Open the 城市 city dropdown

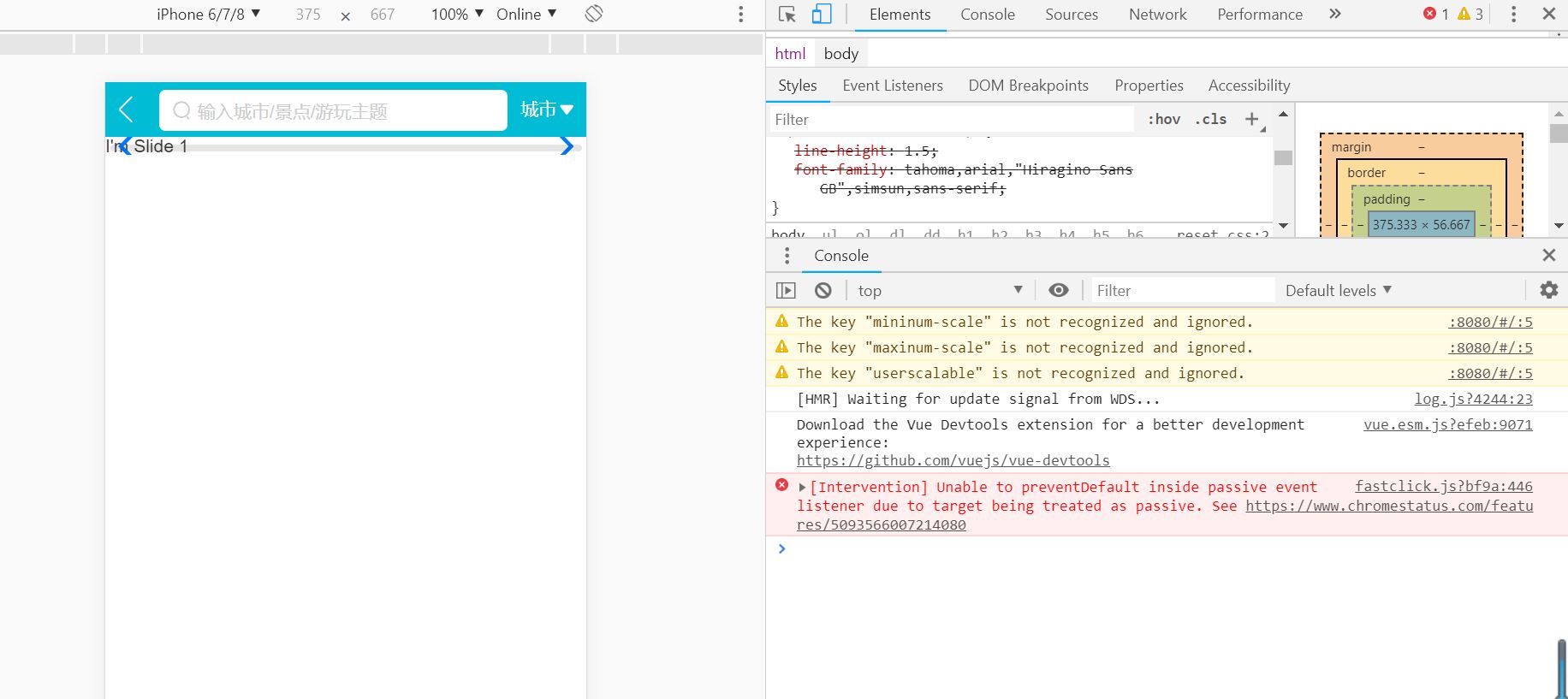(x=547, y=110)
